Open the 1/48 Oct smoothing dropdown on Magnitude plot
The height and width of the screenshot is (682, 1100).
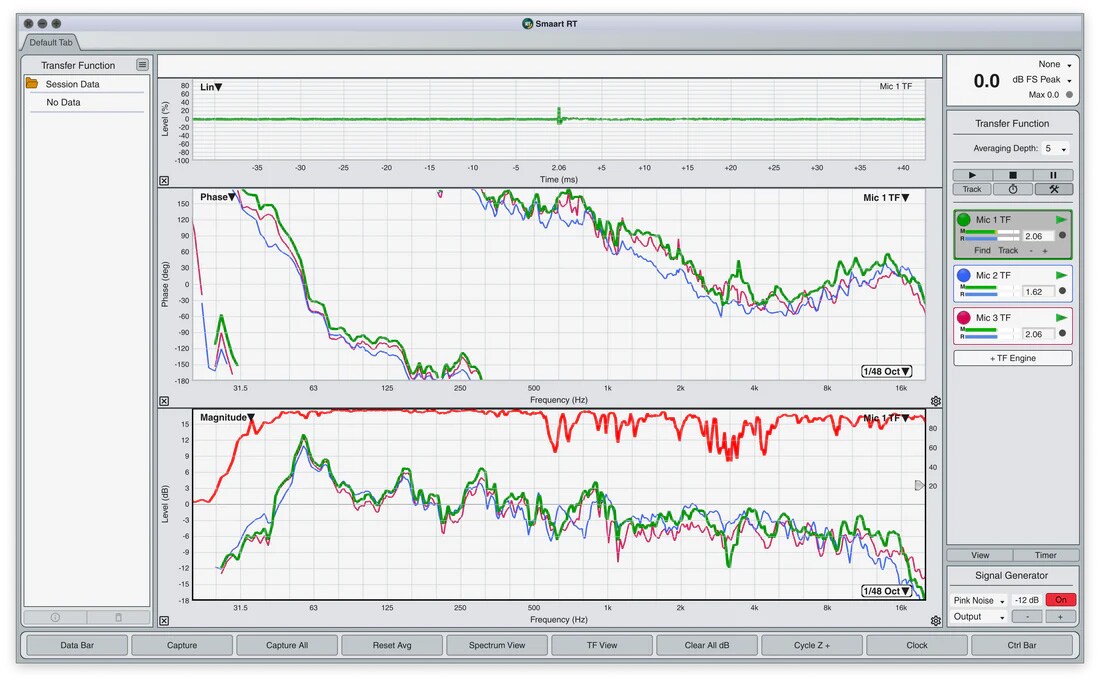point(887,591)
